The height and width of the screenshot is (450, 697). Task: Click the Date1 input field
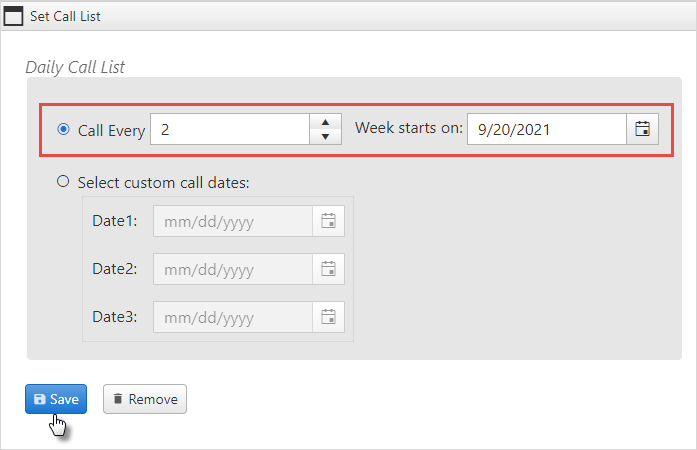click(233, 221)
